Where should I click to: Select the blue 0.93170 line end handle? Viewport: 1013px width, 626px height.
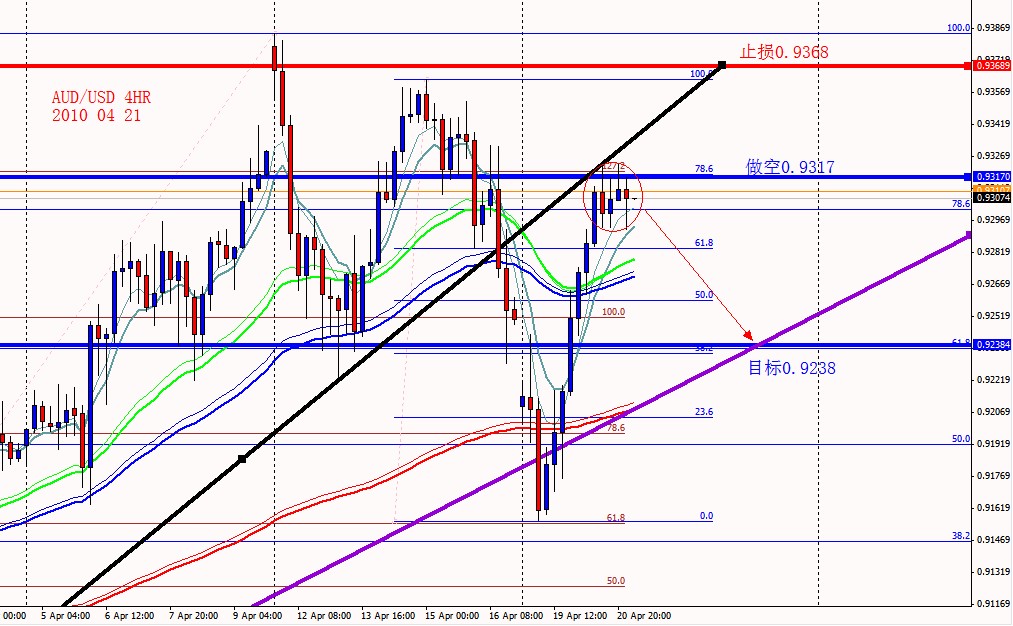968,176
